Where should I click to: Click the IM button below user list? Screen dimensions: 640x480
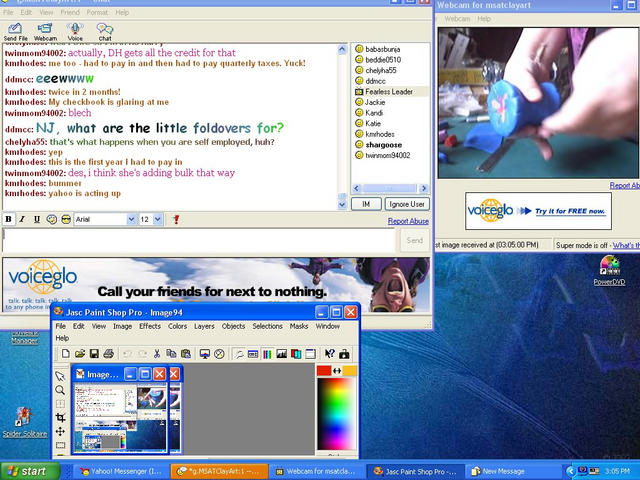coord(366,204)
